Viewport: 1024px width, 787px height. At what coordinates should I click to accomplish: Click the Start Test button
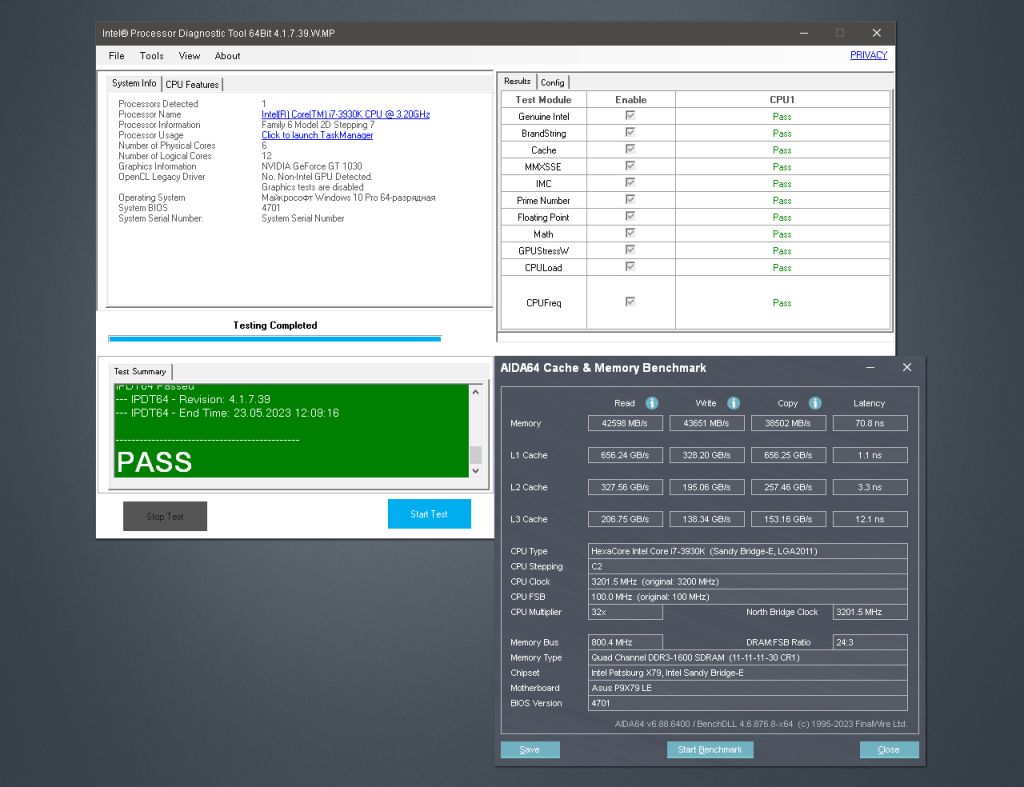[x=429, y=514]
